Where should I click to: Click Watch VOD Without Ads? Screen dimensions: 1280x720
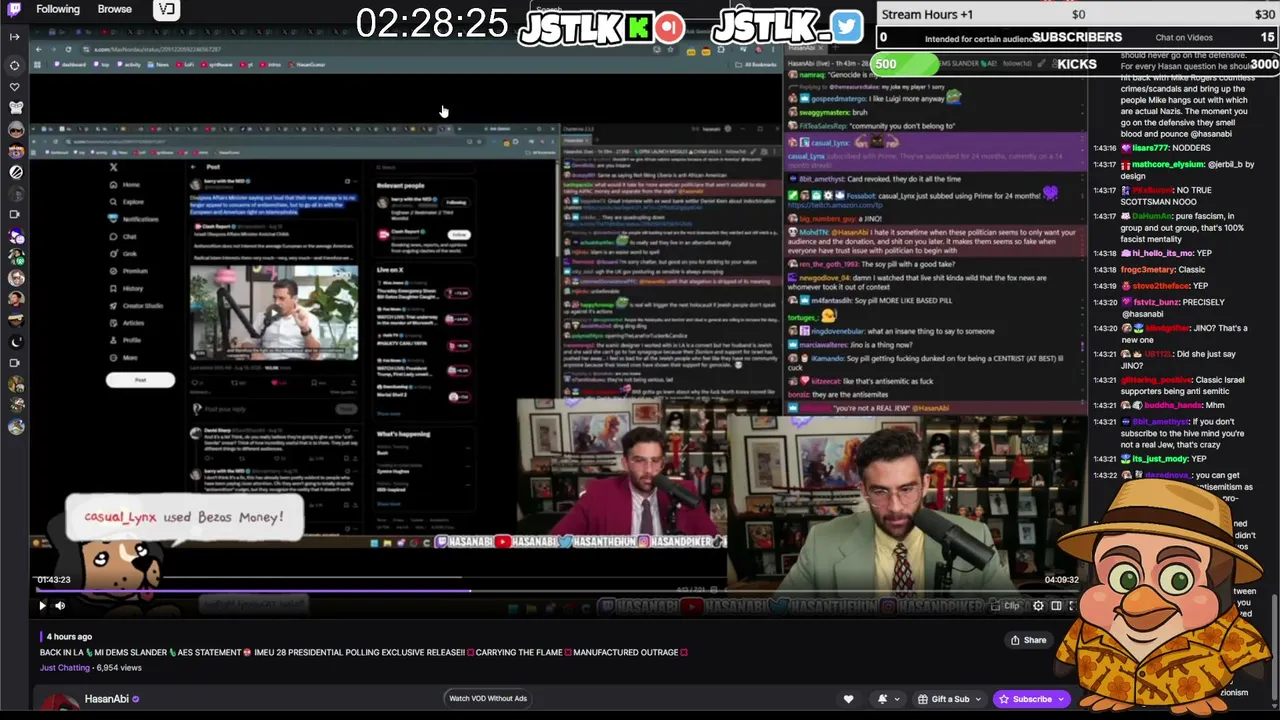tap(488, 698)
